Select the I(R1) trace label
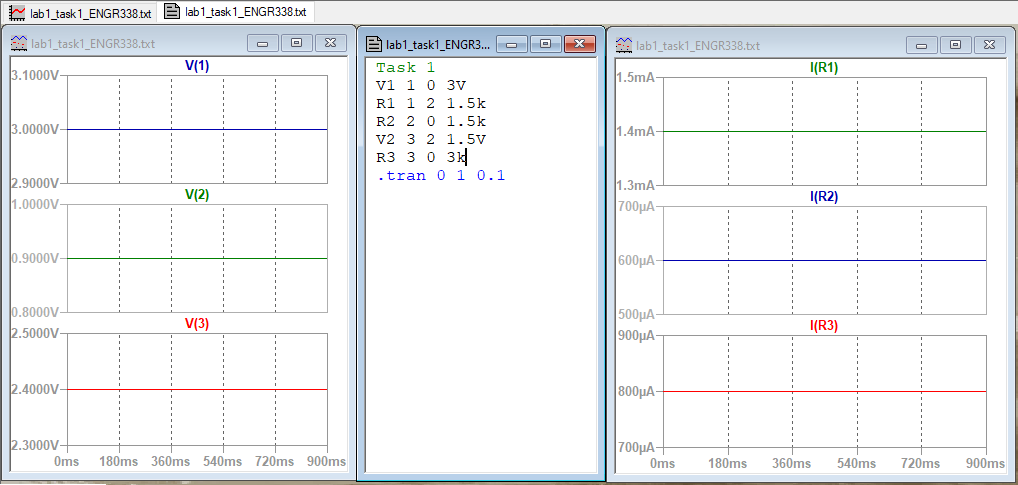The image size is (1018, 485). 824,68
